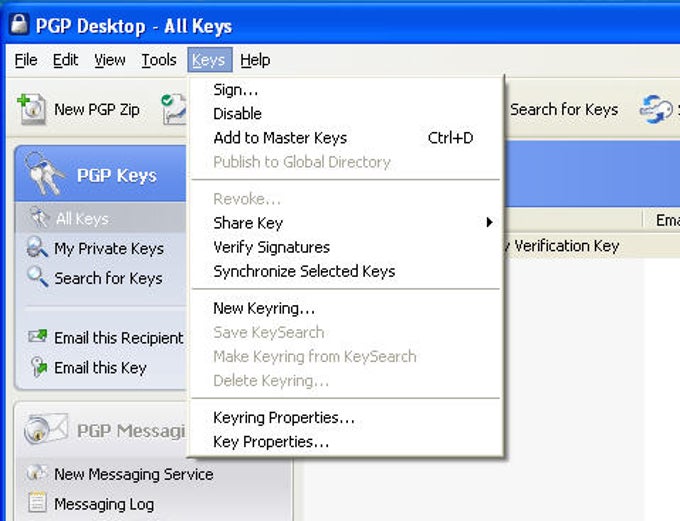Select Disable in the Keys menu

coord(346,114)
